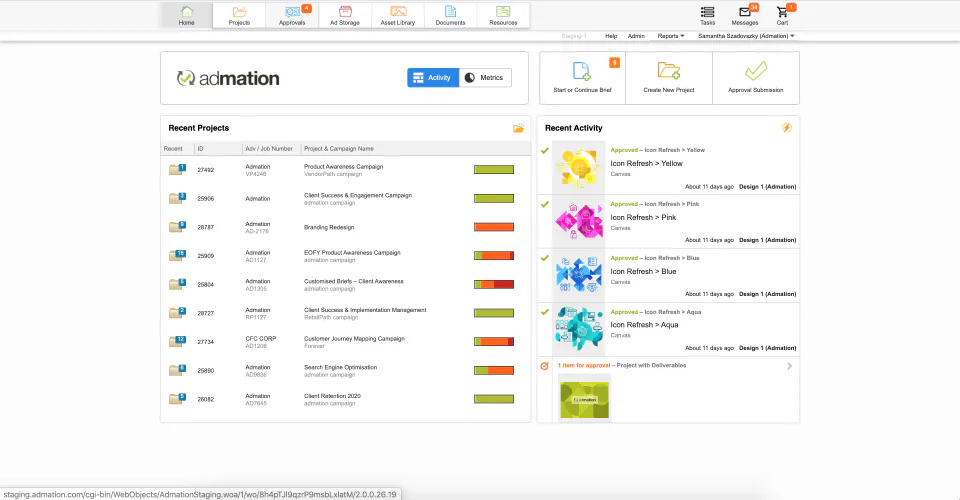
Task: Open the Admin menu
Action: (x=636, y=36)
